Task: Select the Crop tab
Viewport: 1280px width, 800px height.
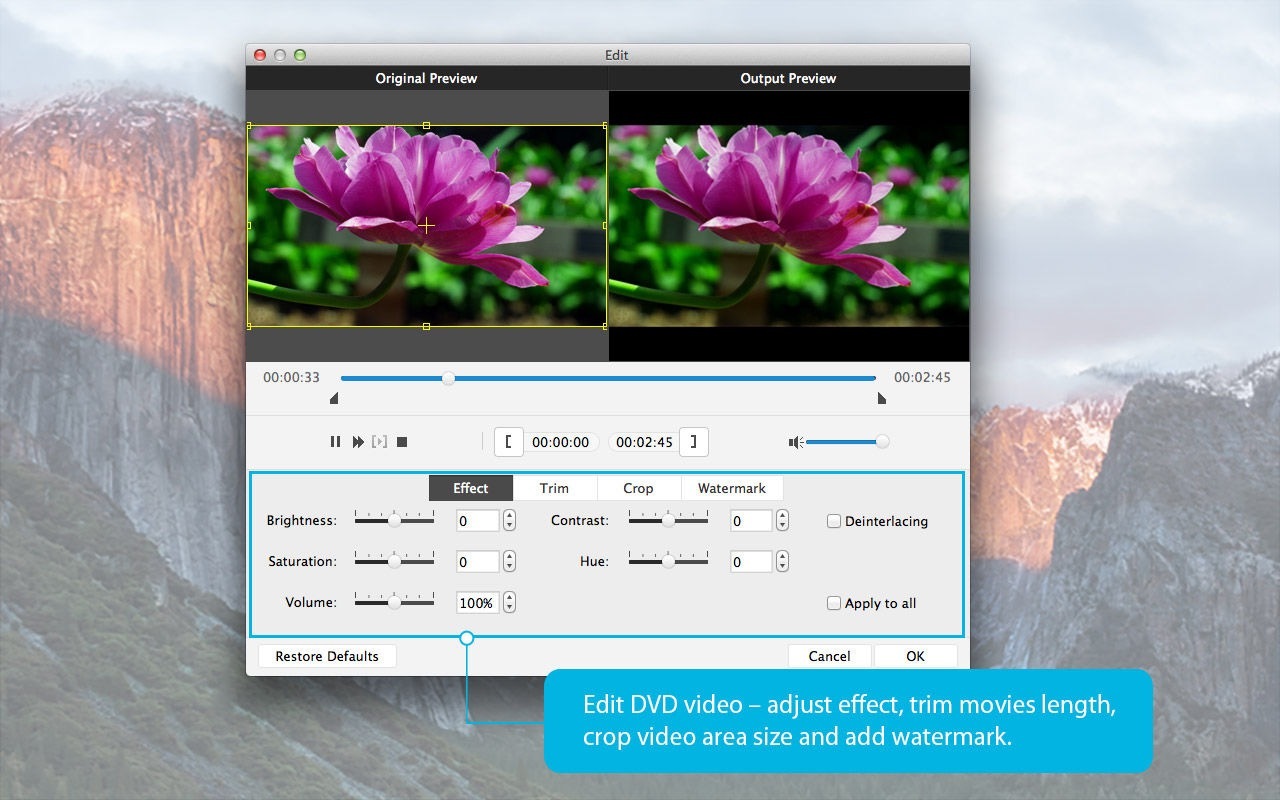Action: click(638, 488)
